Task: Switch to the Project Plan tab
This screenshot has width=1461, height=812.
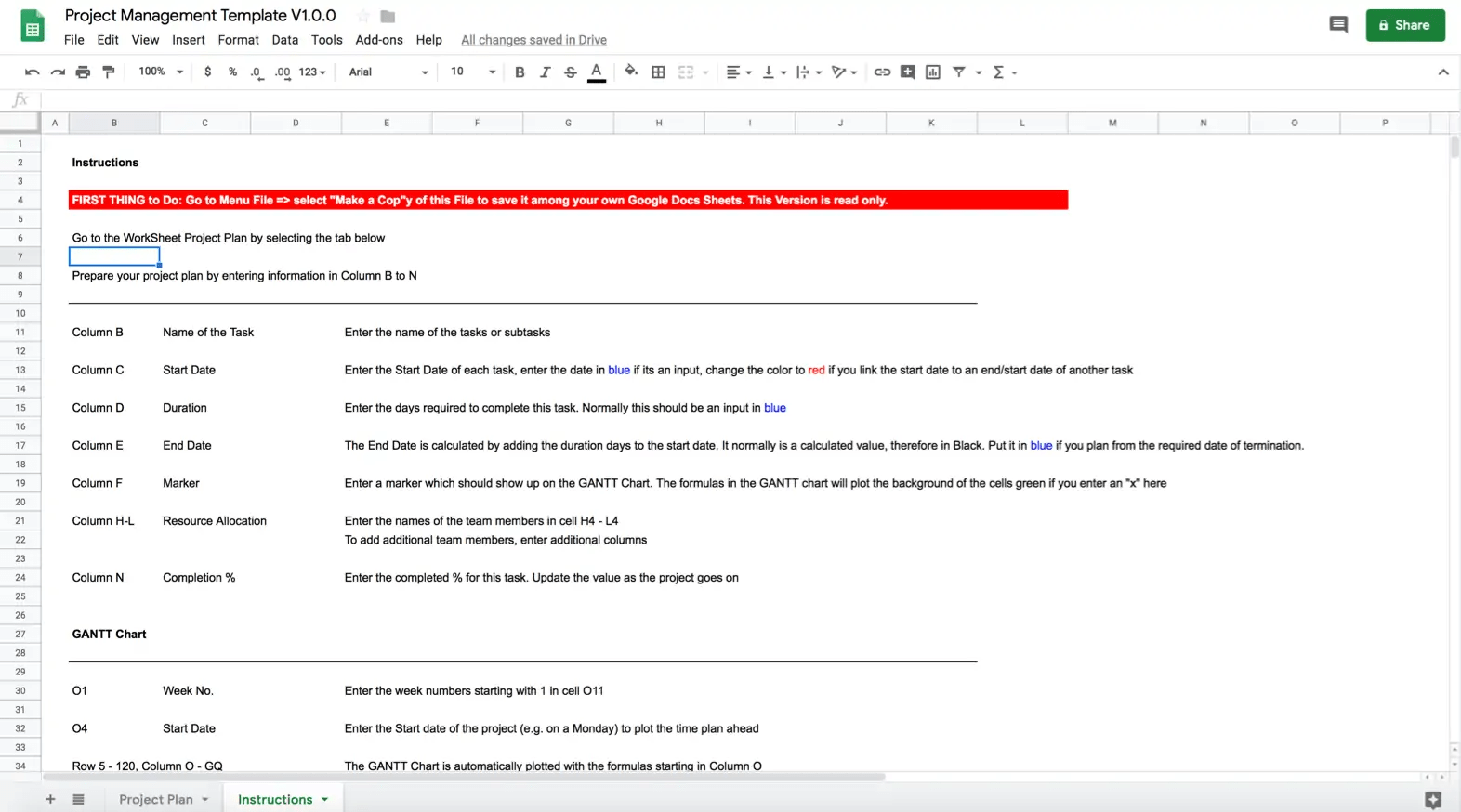Action: [x=156, y=799]
